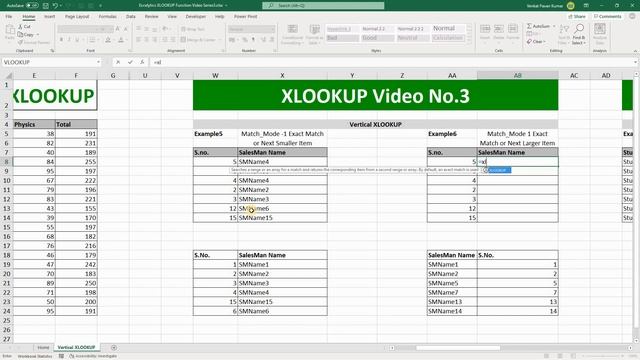
Task: Switch to the Page Layout tab
Action: [77, 17]
